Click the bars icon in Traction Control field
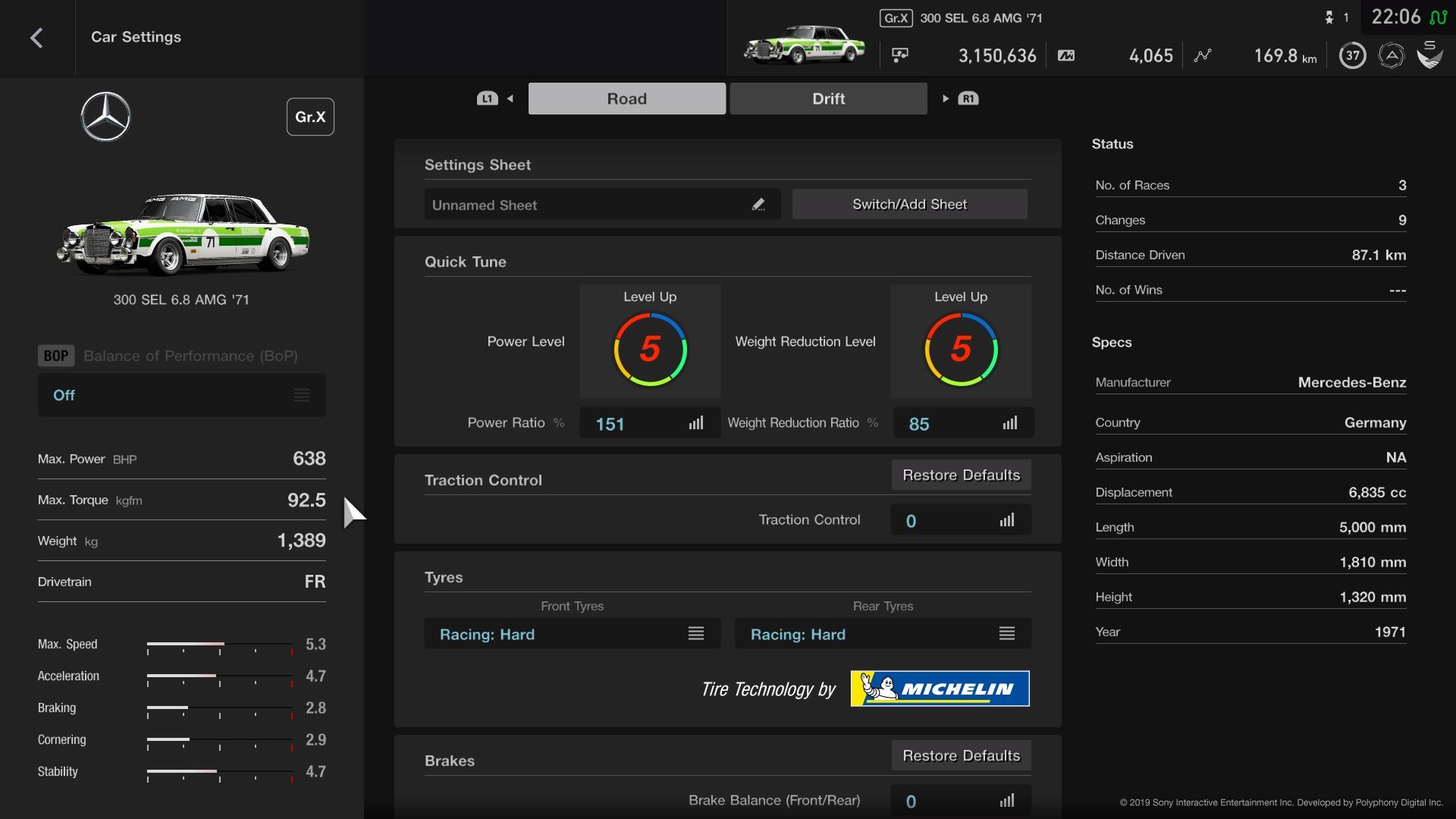This screenshot has height=819, width=1456. click(x=1007, y=520)
